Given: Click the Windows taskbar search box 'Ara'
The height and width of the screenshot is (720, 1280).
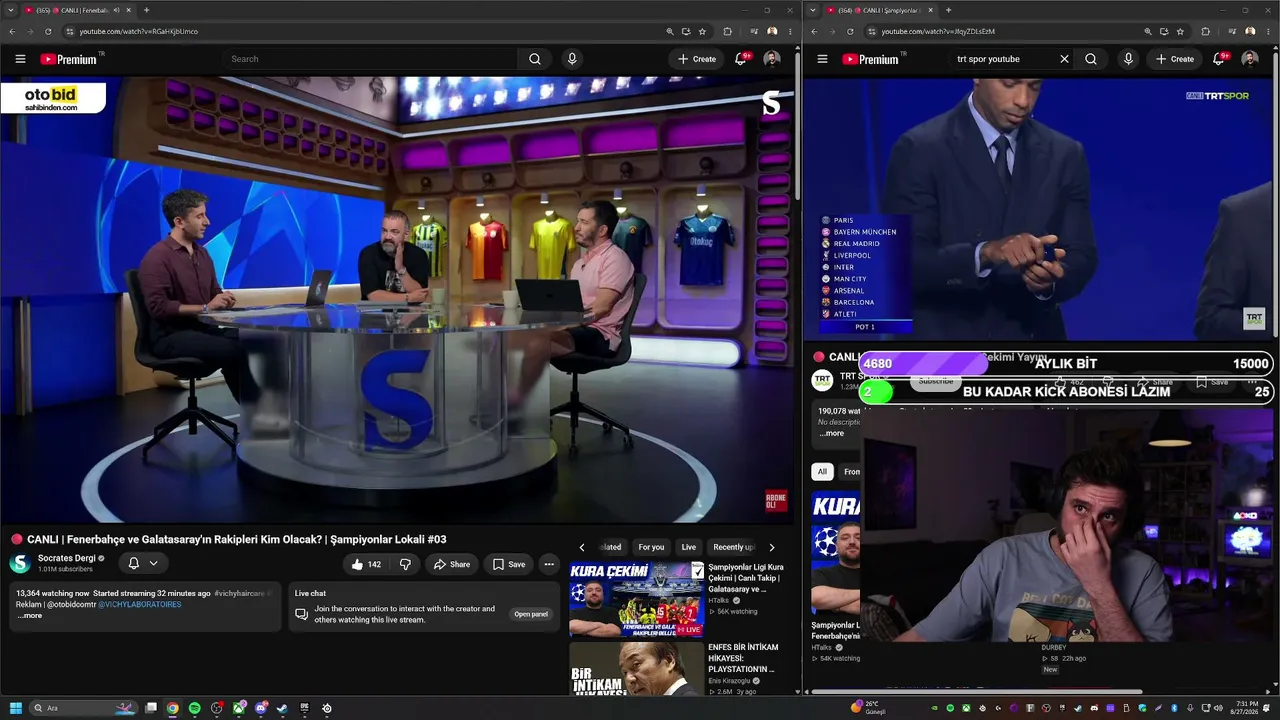Looking at the screenshot, I should (x=84, y=708).
